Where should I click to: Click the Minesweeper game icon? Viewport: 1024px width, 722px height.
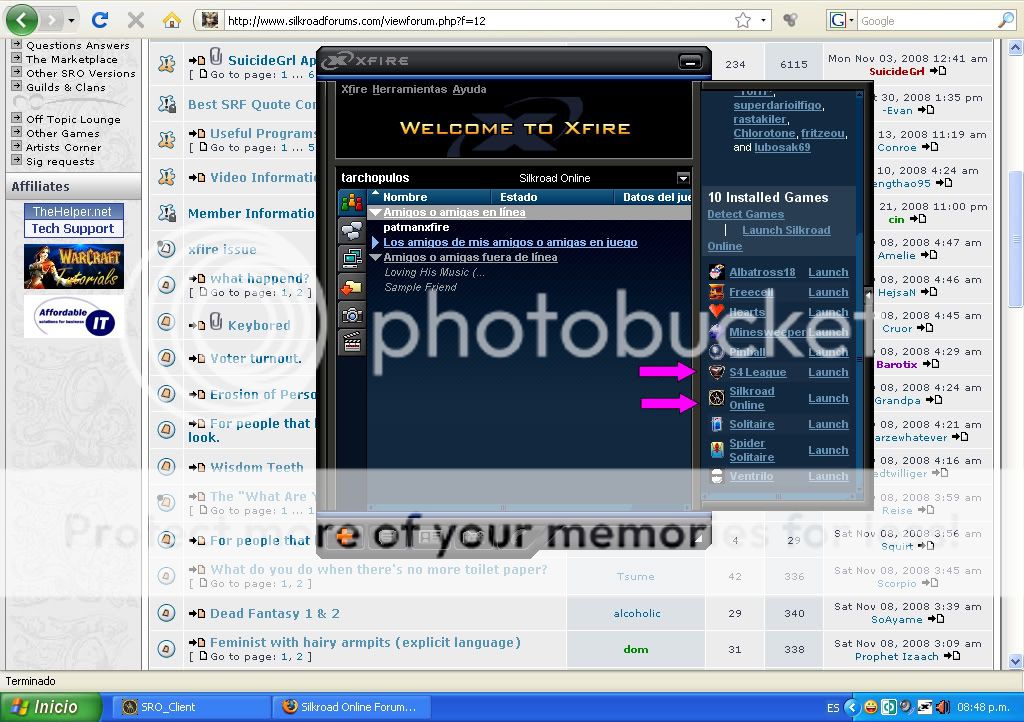[x=714, y=331]
